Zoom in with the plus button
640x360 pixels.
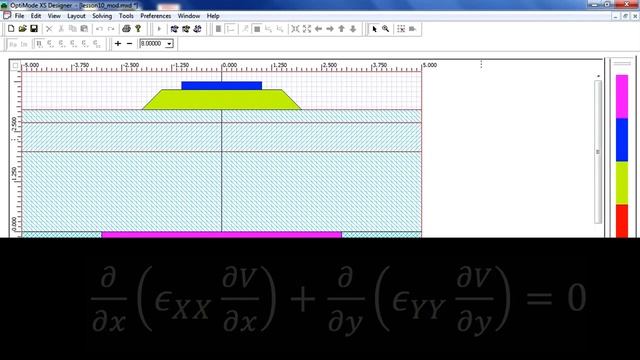tap(118, 43)
